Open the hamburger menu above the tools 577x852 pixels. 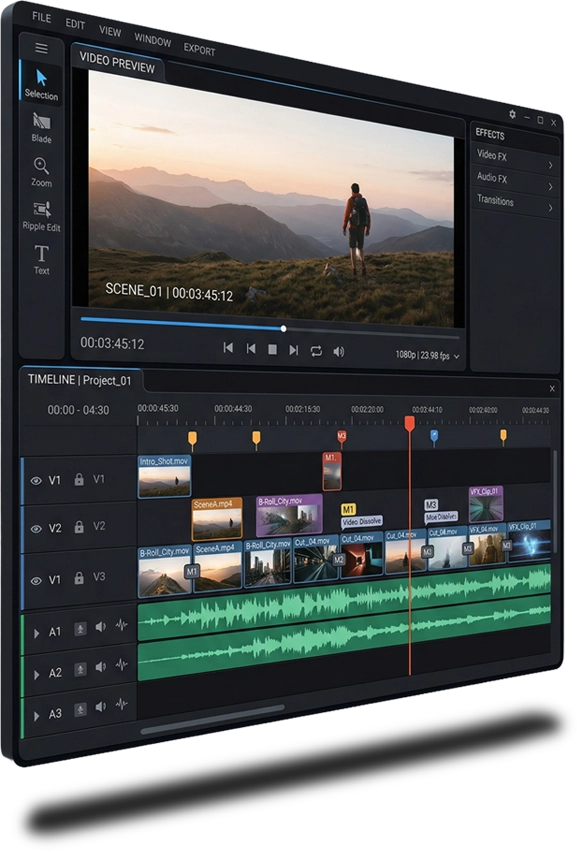tap(41, 48)
